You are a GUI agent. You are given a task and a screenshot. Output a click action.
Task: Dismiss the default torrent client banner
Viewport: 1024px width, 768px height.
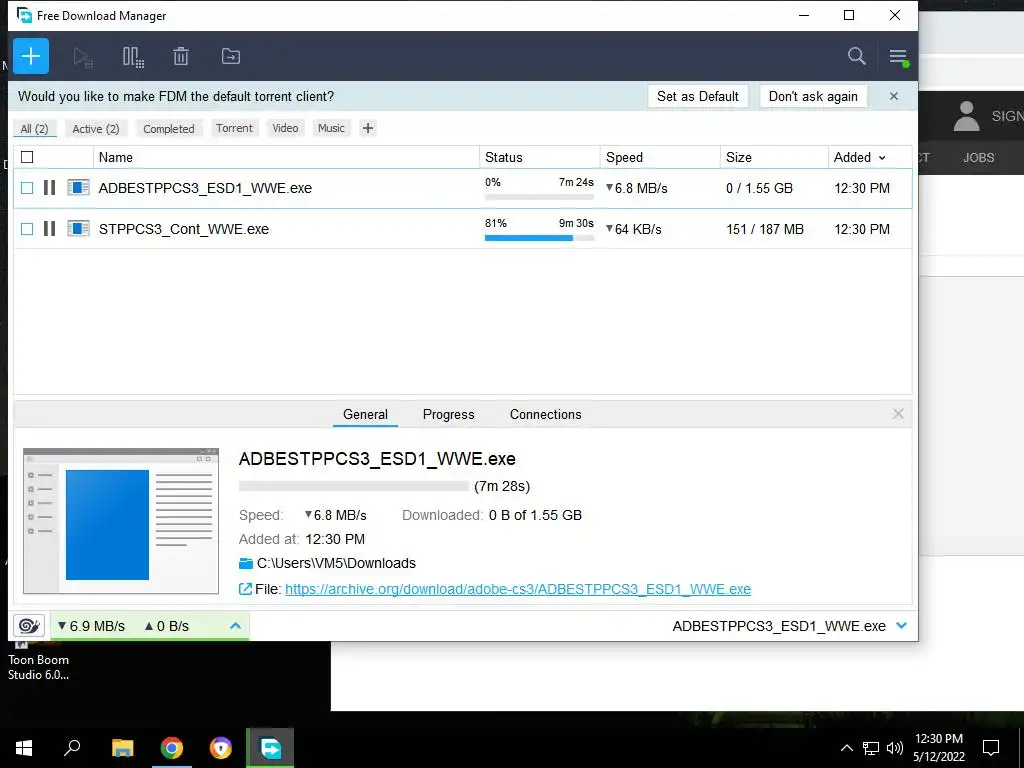pyautogui.click(x=893, y=97)
